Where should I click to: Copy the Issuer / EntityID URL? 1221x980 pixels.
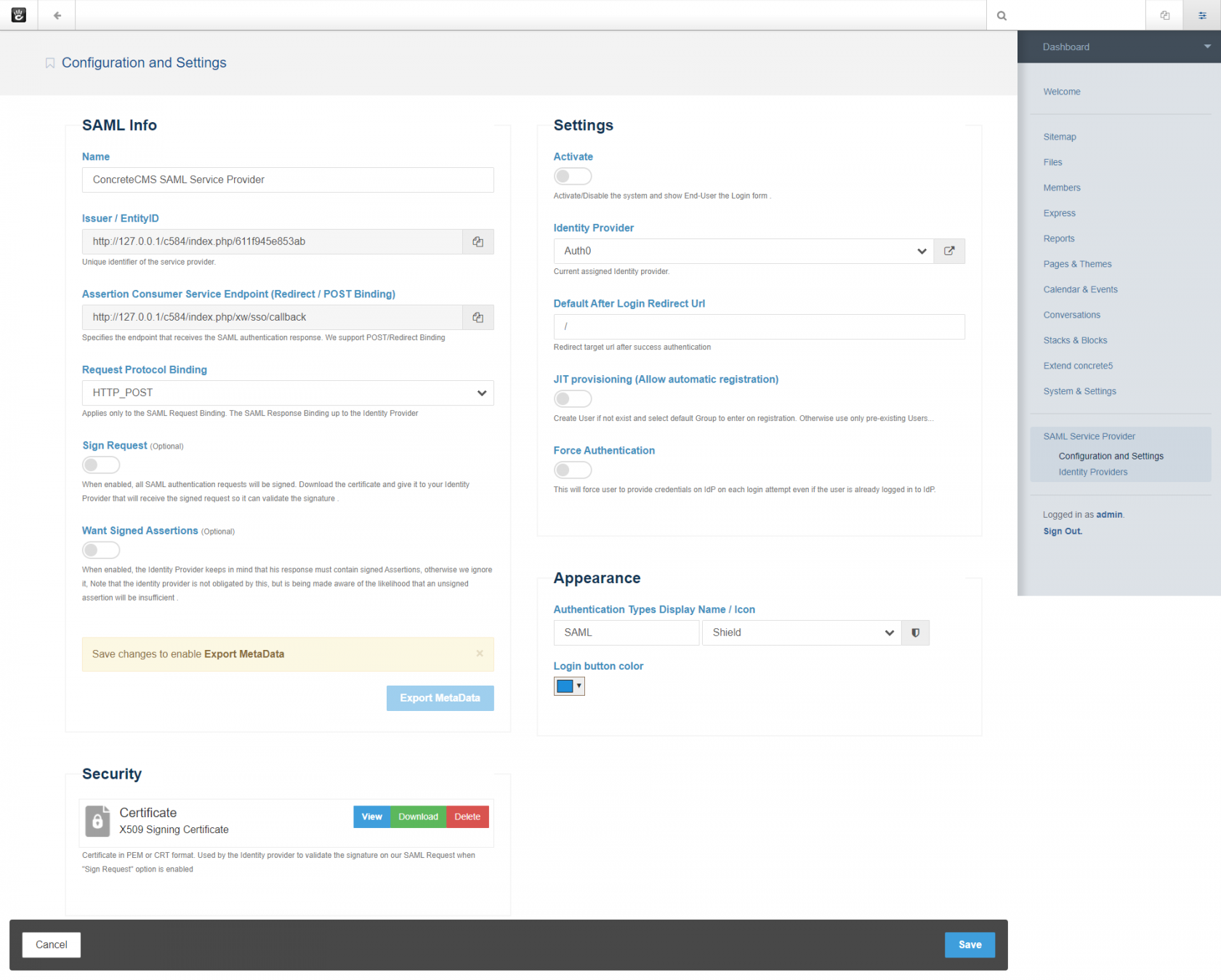point(477,242)
